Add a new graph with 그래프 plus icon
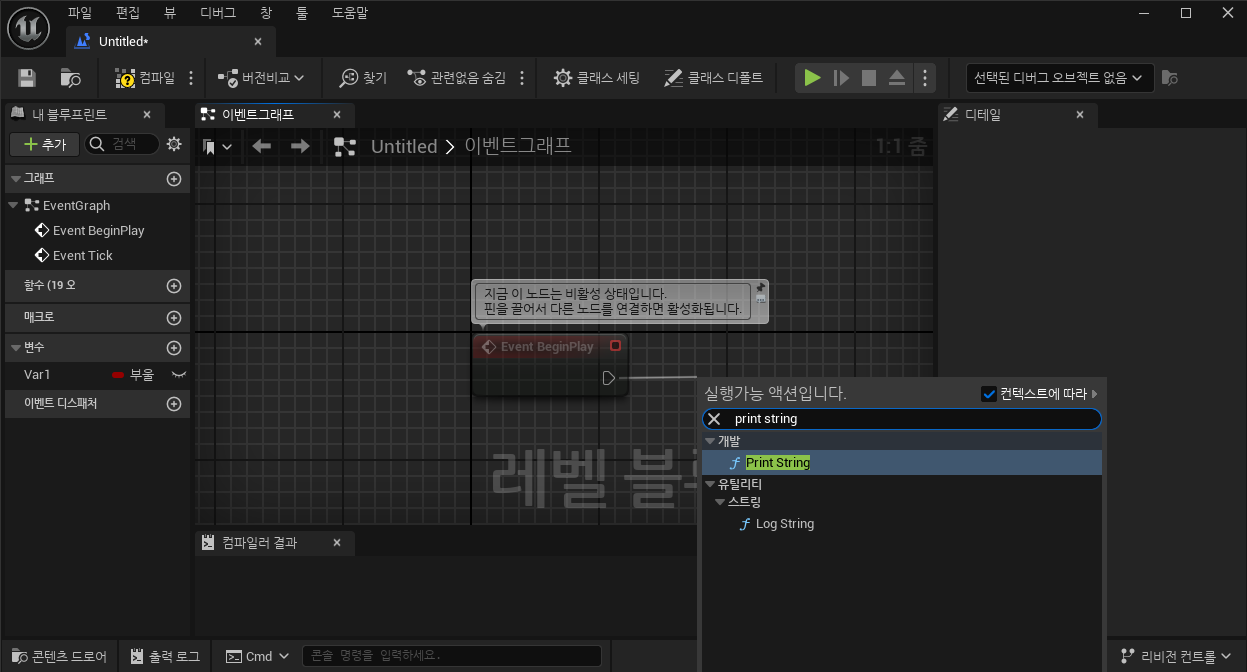This screenshot has width=1247, height=672. coord(174,179)
